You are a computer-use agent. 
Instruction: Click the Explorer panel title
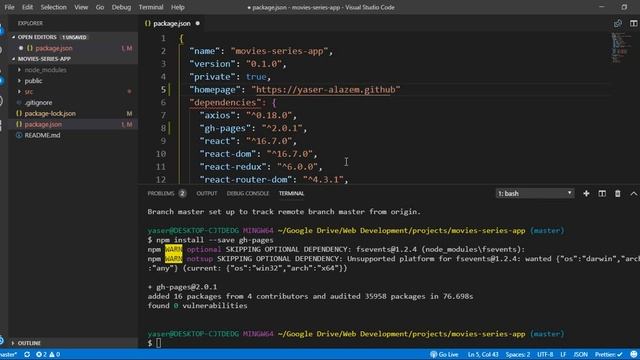pos(30,23)
